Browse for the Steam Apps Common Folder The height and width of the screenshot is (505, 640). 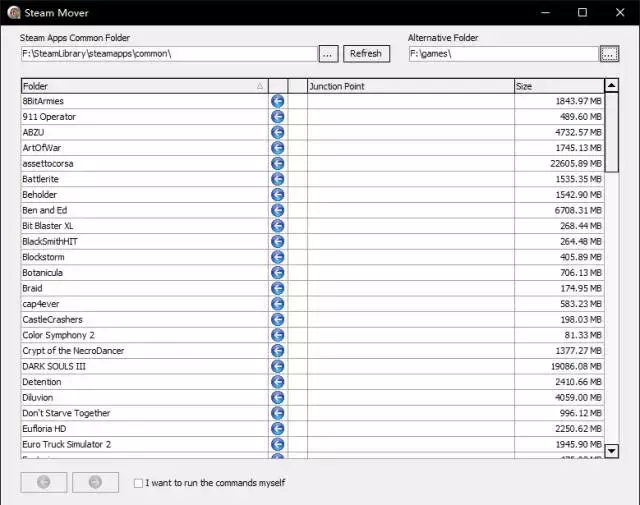(x=328, y=54)
